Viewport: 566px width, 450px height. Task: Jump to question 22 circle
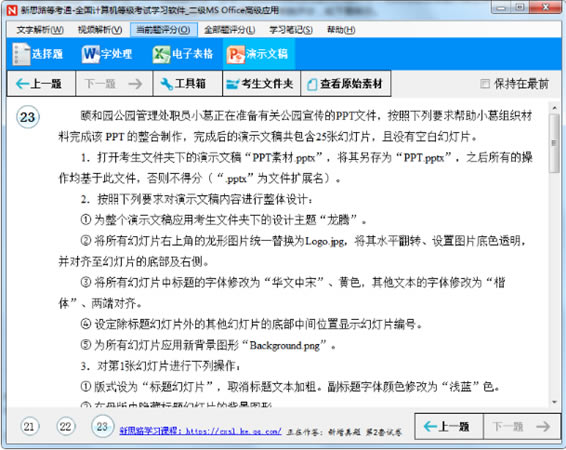tap(65, 427)
